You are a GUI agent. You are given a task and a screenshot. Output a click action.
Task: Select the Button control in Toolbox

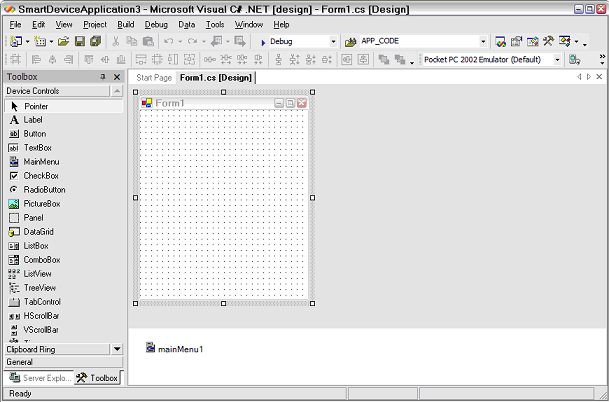(64, 134)
